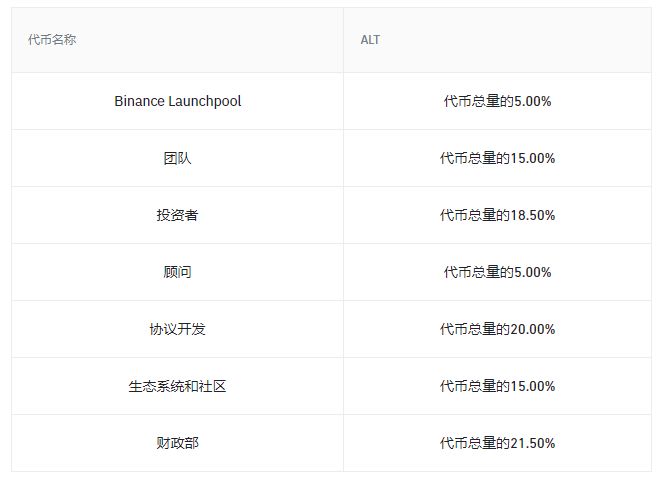The width and height of the screenshot is (663, 482).
Task: Click the word Launchpool in first row
Action: (204, 101)
